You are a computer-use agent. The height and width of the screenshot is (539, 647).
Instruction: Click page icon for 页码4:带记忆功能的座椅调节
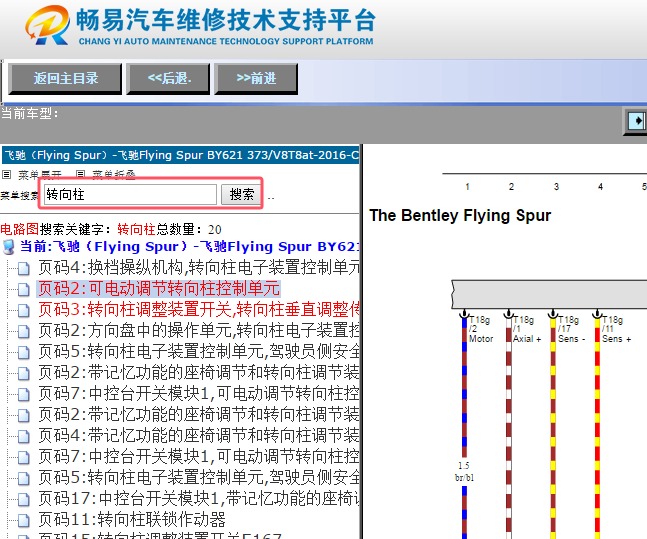[24, 436]
